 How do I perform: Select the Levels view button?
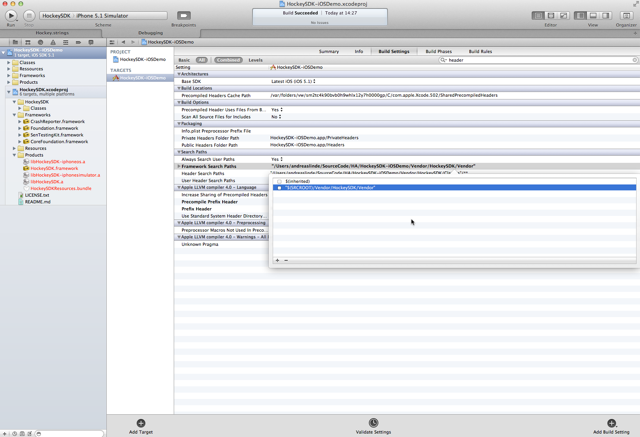(255, 60)
